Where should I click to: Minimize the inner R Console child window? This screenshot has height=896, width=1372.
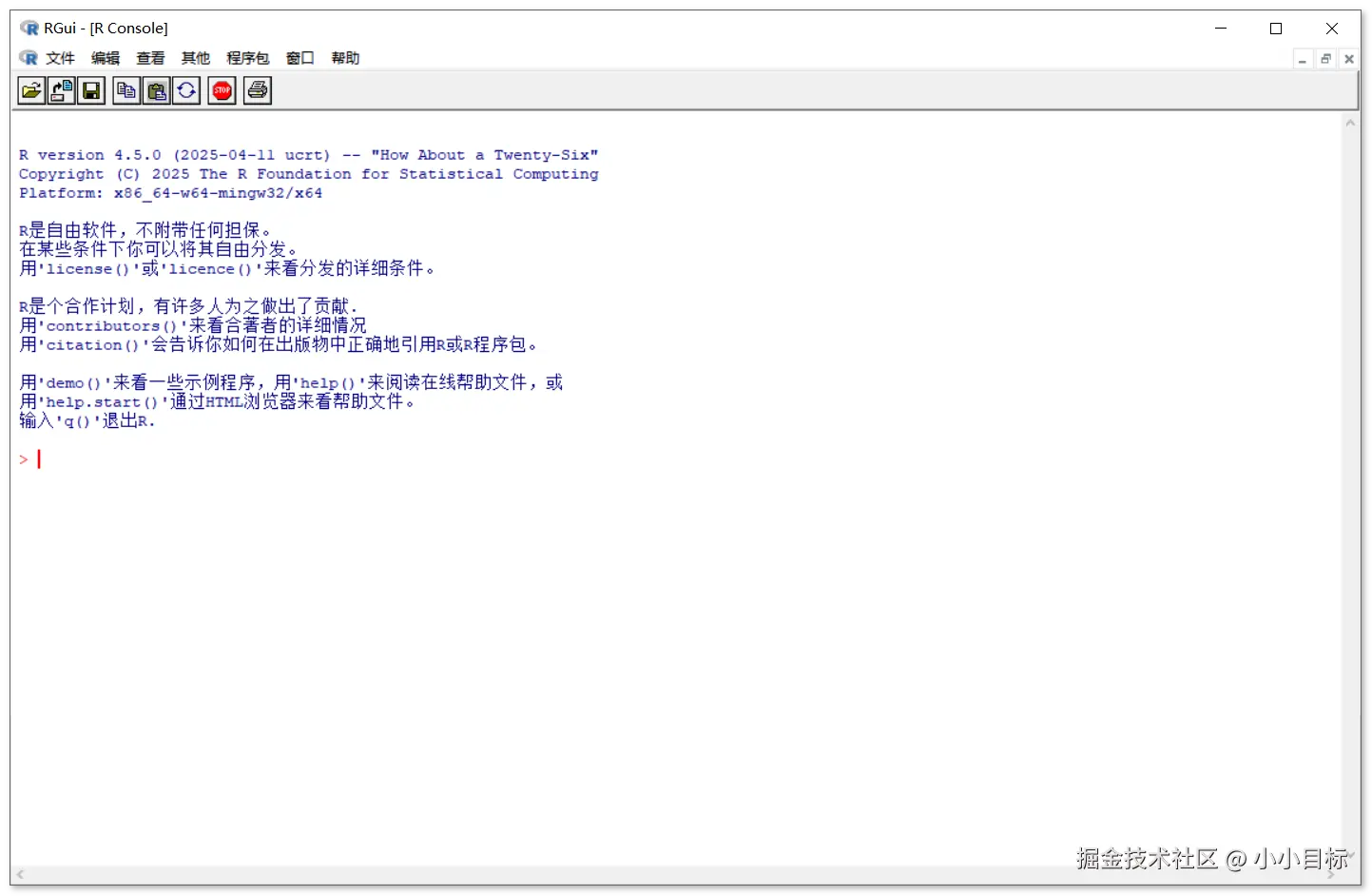tap(1303, 59)
